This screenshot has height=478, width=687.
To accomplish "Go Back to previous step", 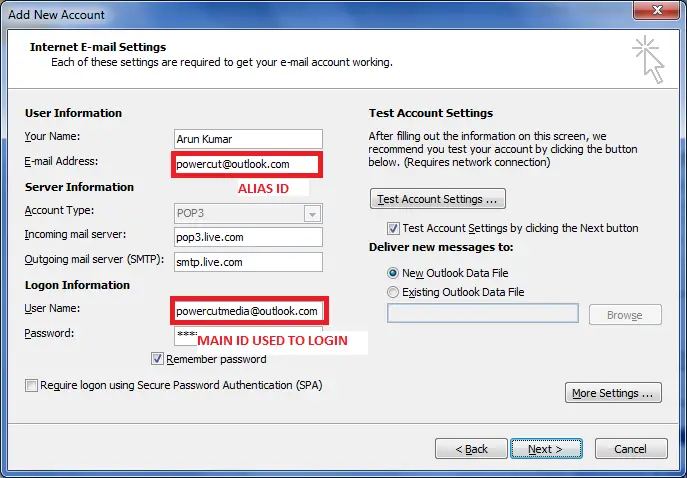I will [471, 449].
